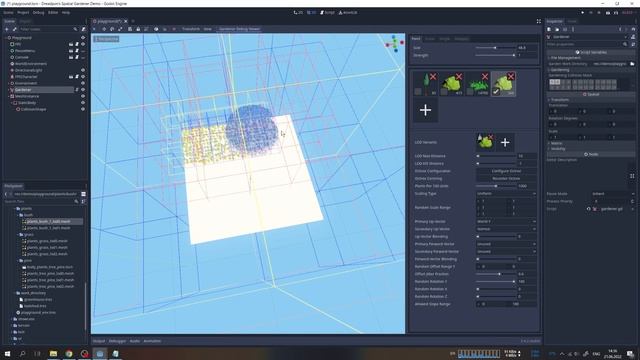The width and height of the screenshot is (640, 360).
Task: Collapse the grass folder in FileSystem
Action: 18,235
